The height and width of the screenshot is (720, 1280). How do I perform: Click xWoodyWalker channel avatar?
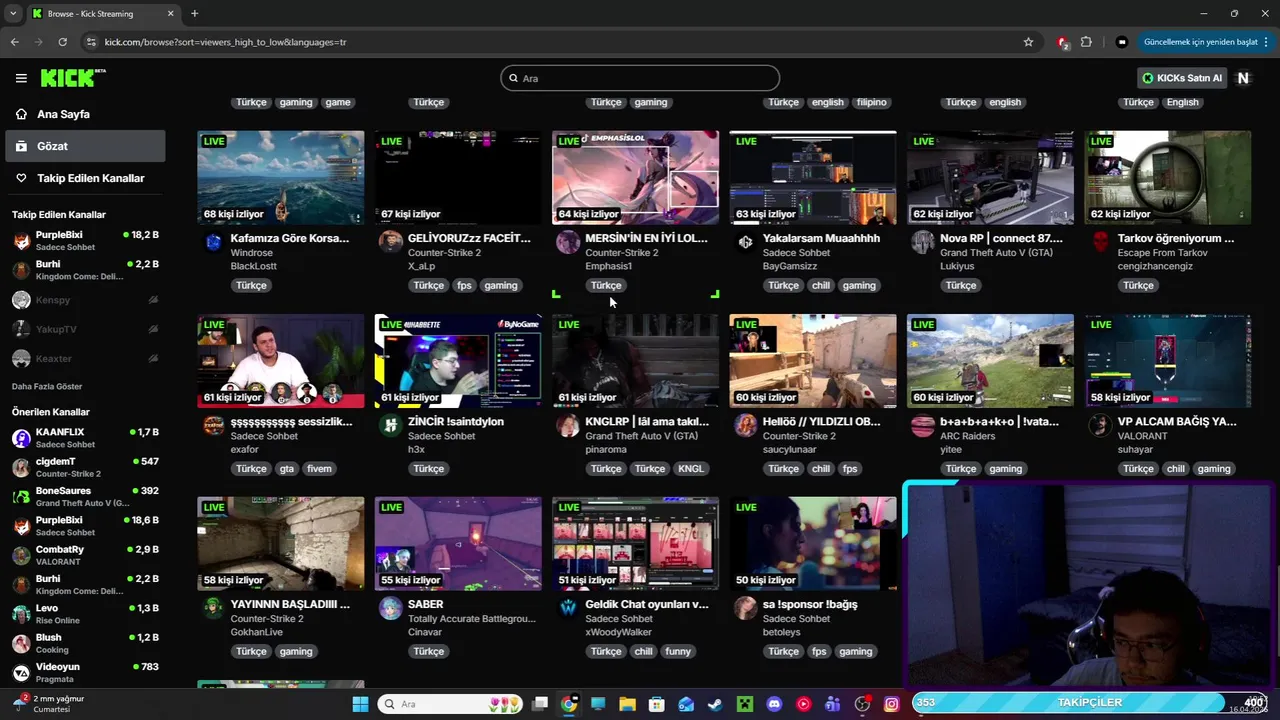click(x=568, y=608)
